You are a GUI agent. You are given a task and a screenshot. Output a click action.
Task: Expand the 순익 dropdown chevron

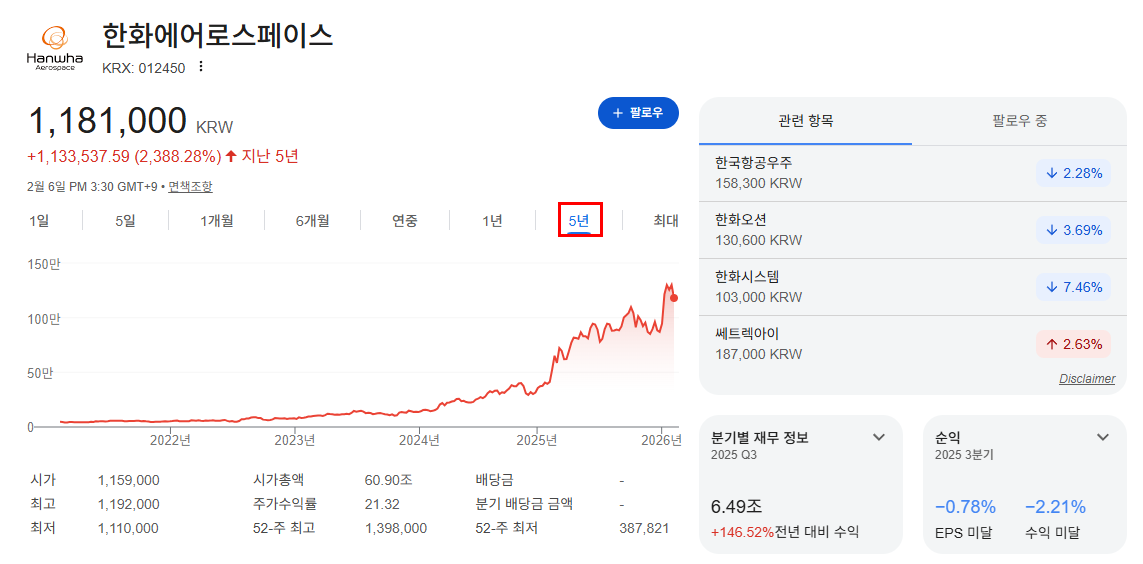point(1103,437)
